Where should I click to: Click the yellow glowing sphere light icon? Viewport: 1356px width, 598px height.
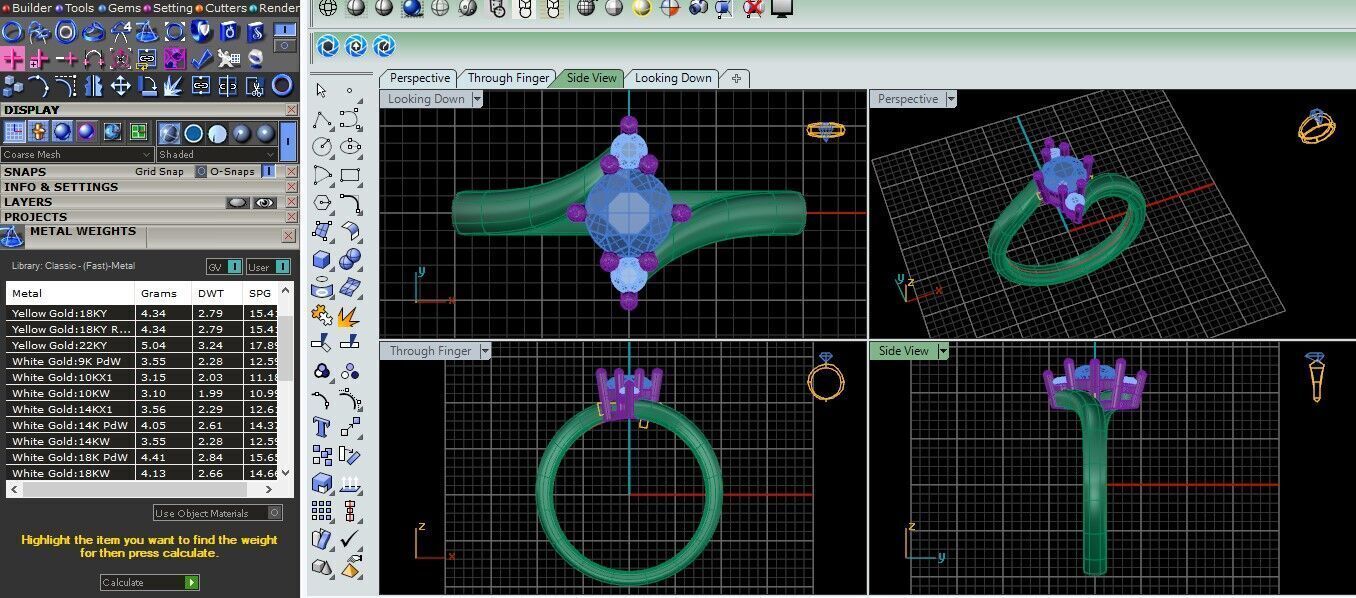pos(642,9)
